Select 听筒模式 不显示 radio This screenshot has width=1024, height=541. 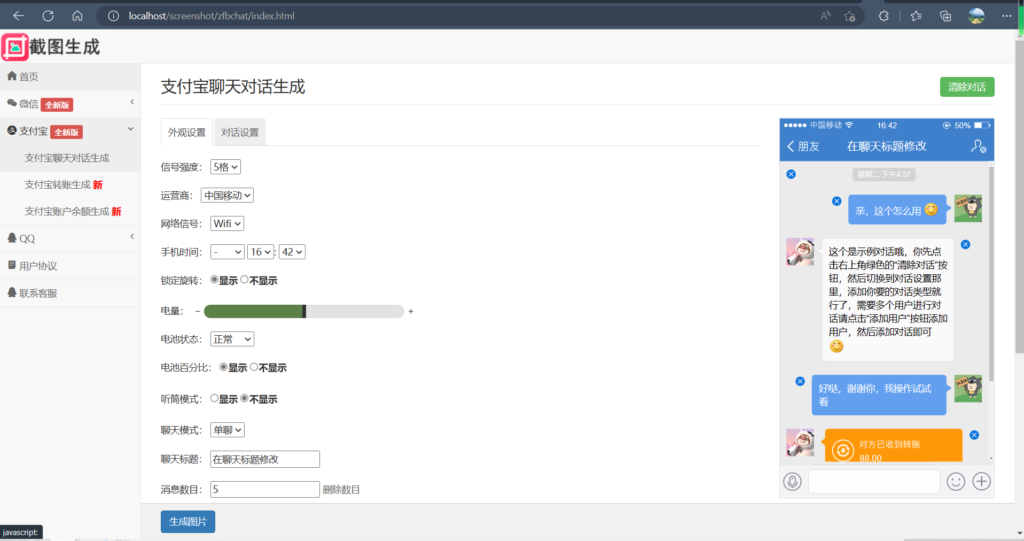pos(244,398)
